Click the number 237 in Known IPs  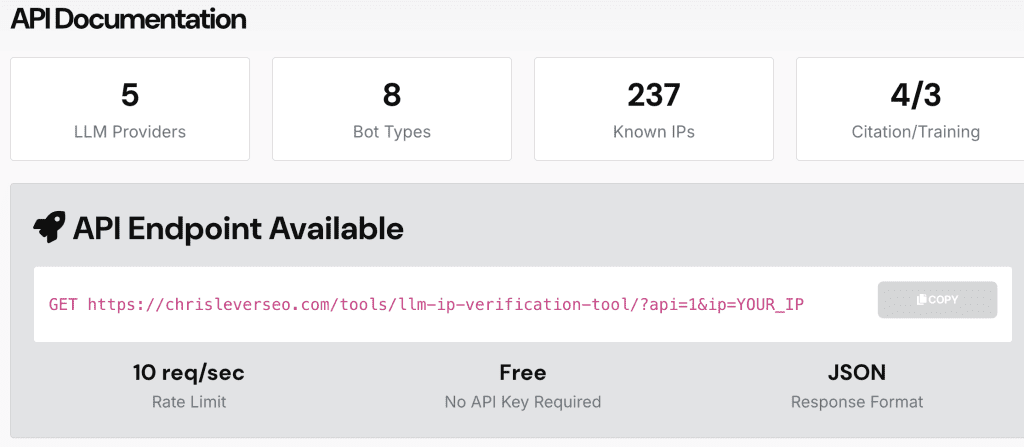pos(654,95)
